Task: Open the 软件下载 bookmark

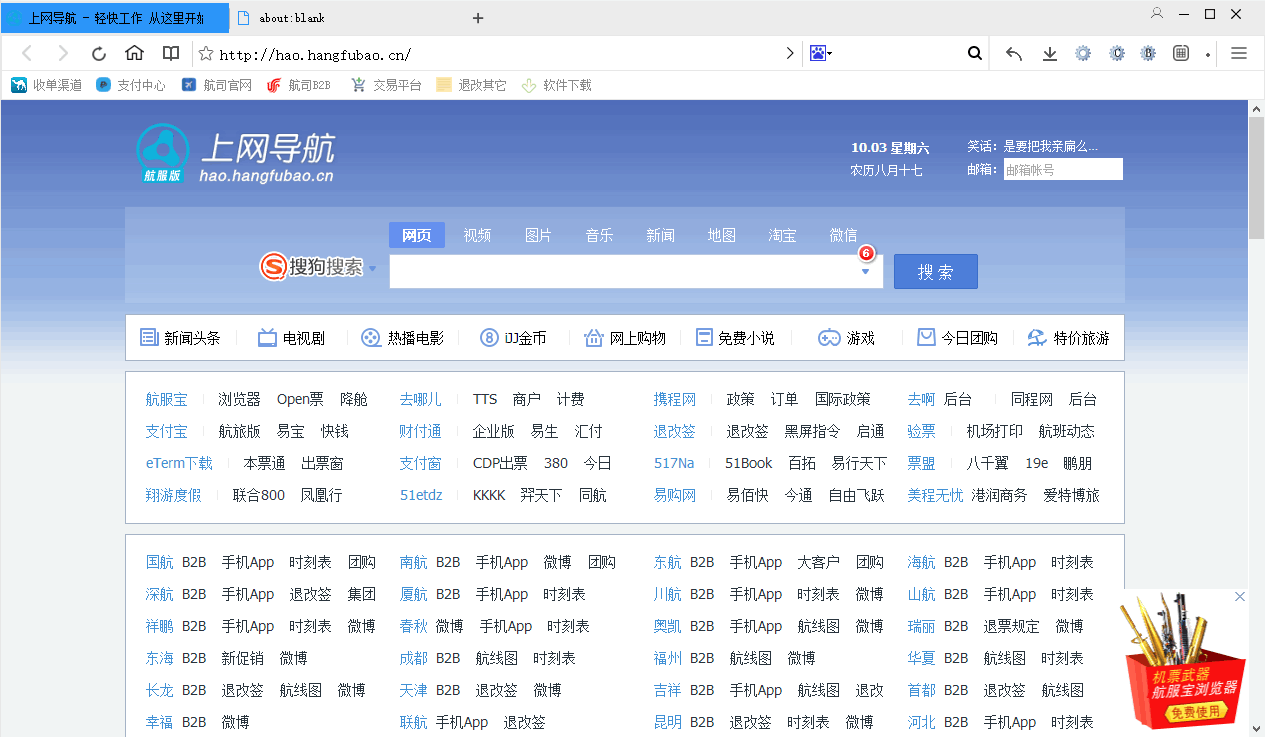Action: [557, 86]
